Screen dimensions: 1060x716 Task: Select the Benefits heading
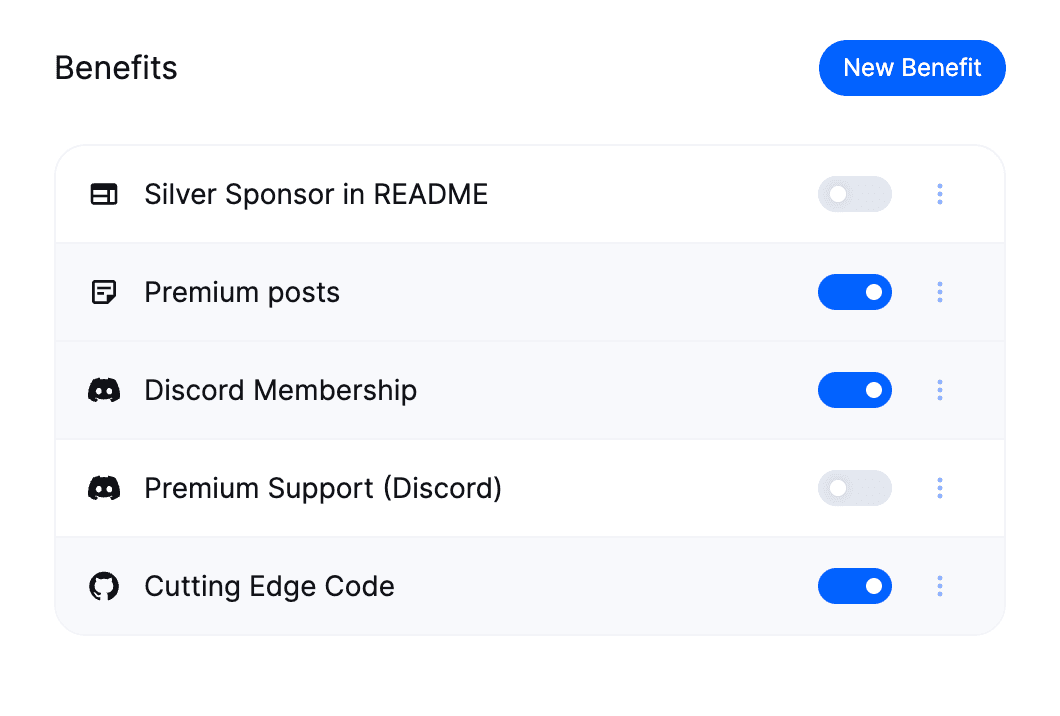click(x=116, y=68)
